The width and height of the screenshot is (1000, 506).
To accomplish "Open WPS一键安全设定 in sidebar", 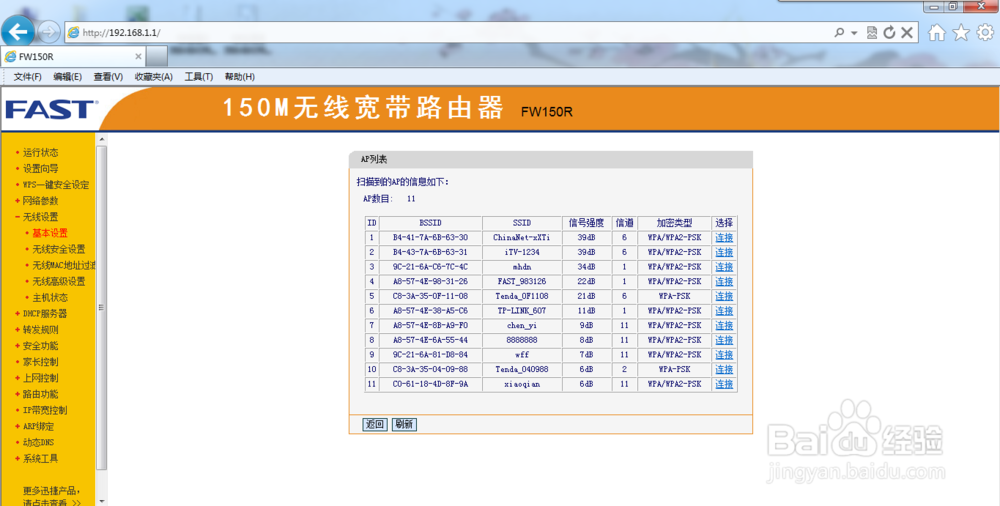I will pos(56,185).
